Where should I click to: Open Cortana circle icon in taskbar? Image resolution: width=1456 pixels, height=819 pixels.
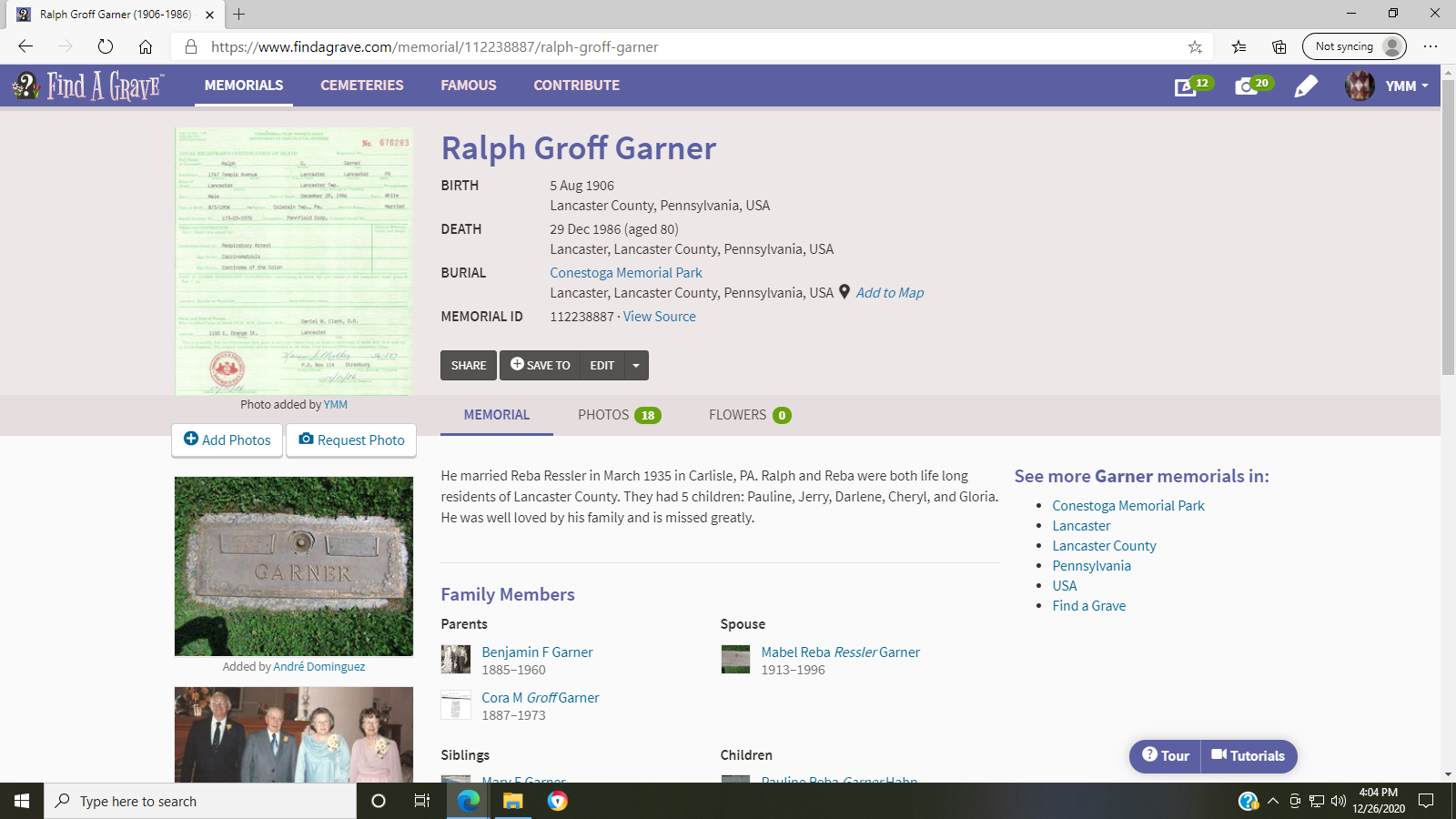tap(379, 801)
